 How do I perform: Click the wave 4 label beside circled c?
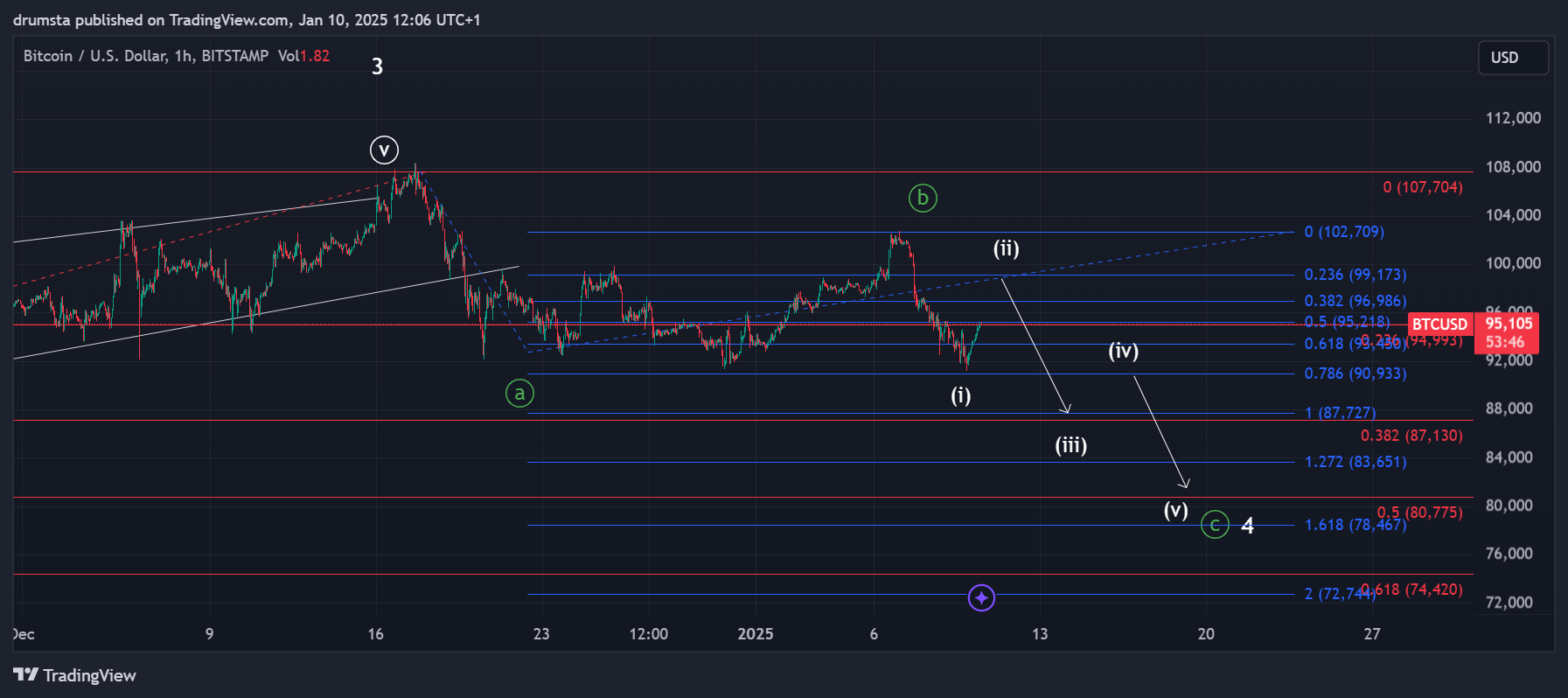[1248, 526]
